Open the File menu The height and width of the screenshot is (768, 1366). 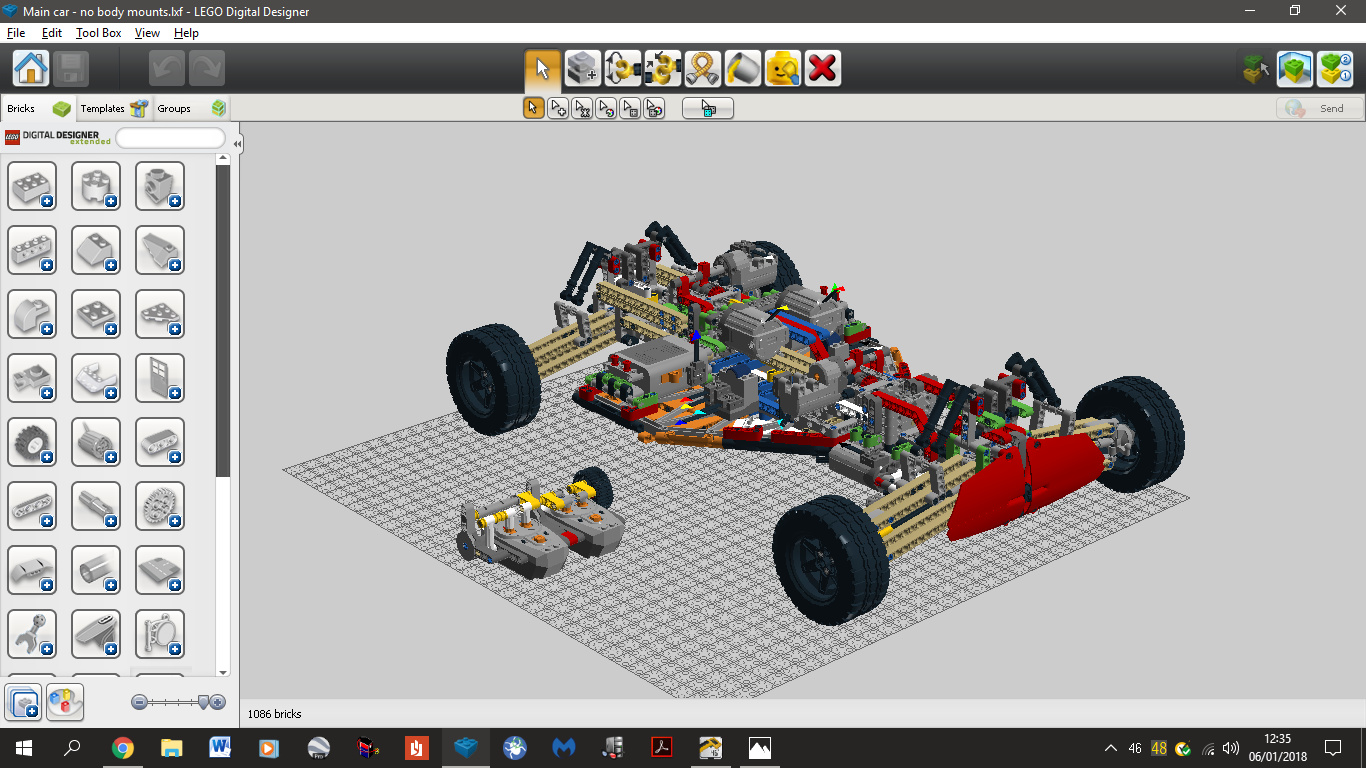tap(16, 33)
